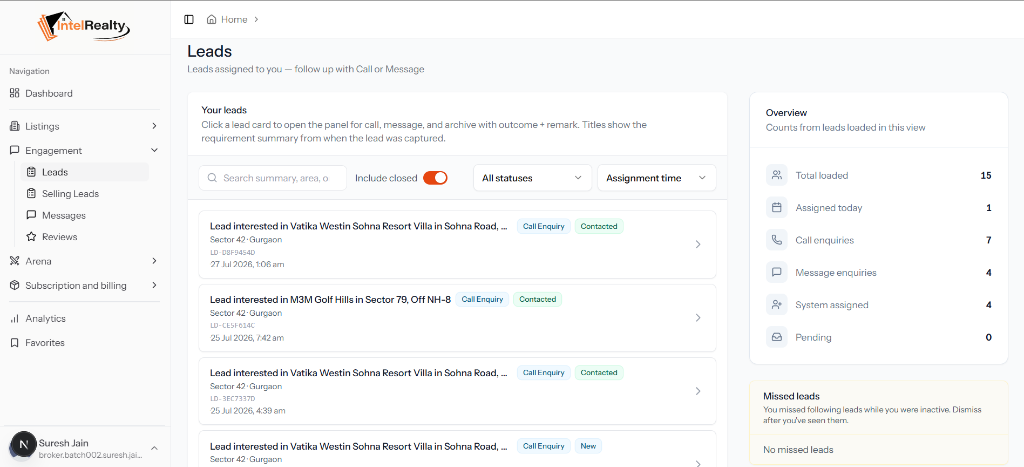
Task: Open the Reviews menu item
Action: (85, 237)
